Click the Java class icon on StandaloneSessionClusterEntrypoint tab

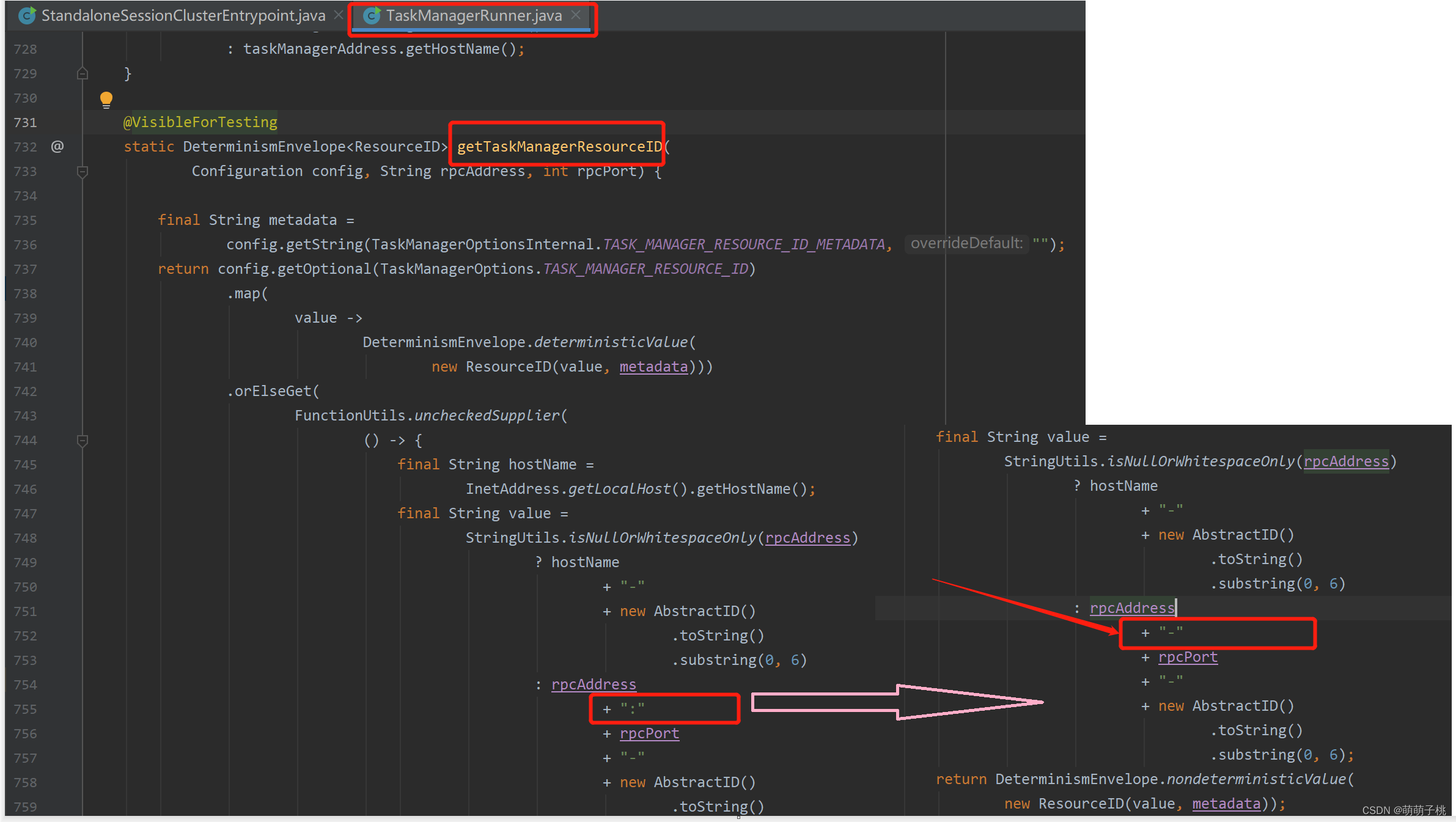[26, 15]
